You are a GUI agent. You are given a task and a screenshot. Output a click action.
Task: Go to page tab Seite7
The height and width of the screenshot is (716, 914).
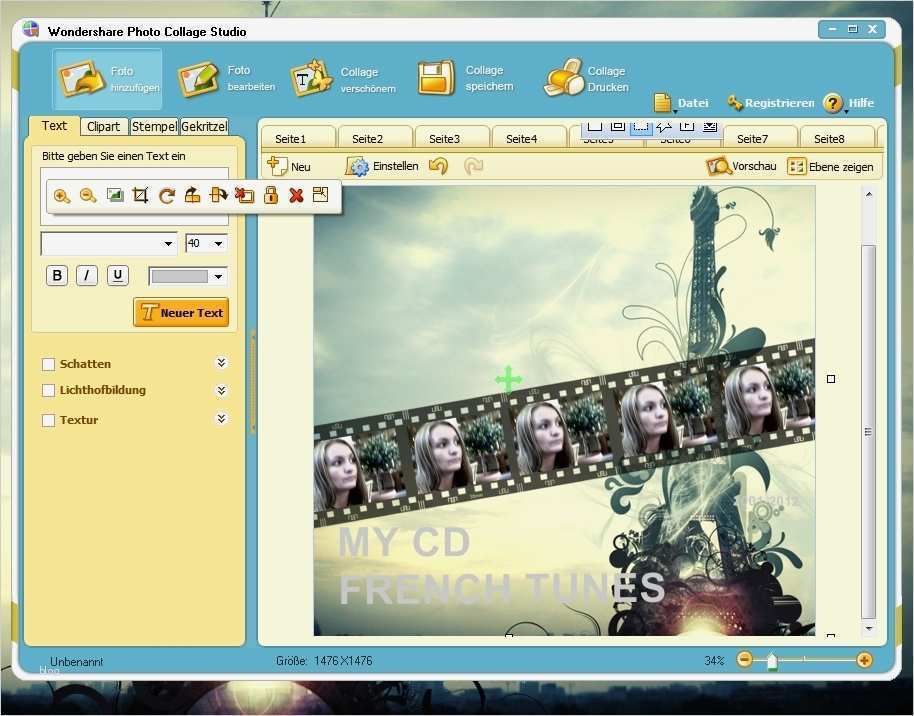(x=760, y=138)
